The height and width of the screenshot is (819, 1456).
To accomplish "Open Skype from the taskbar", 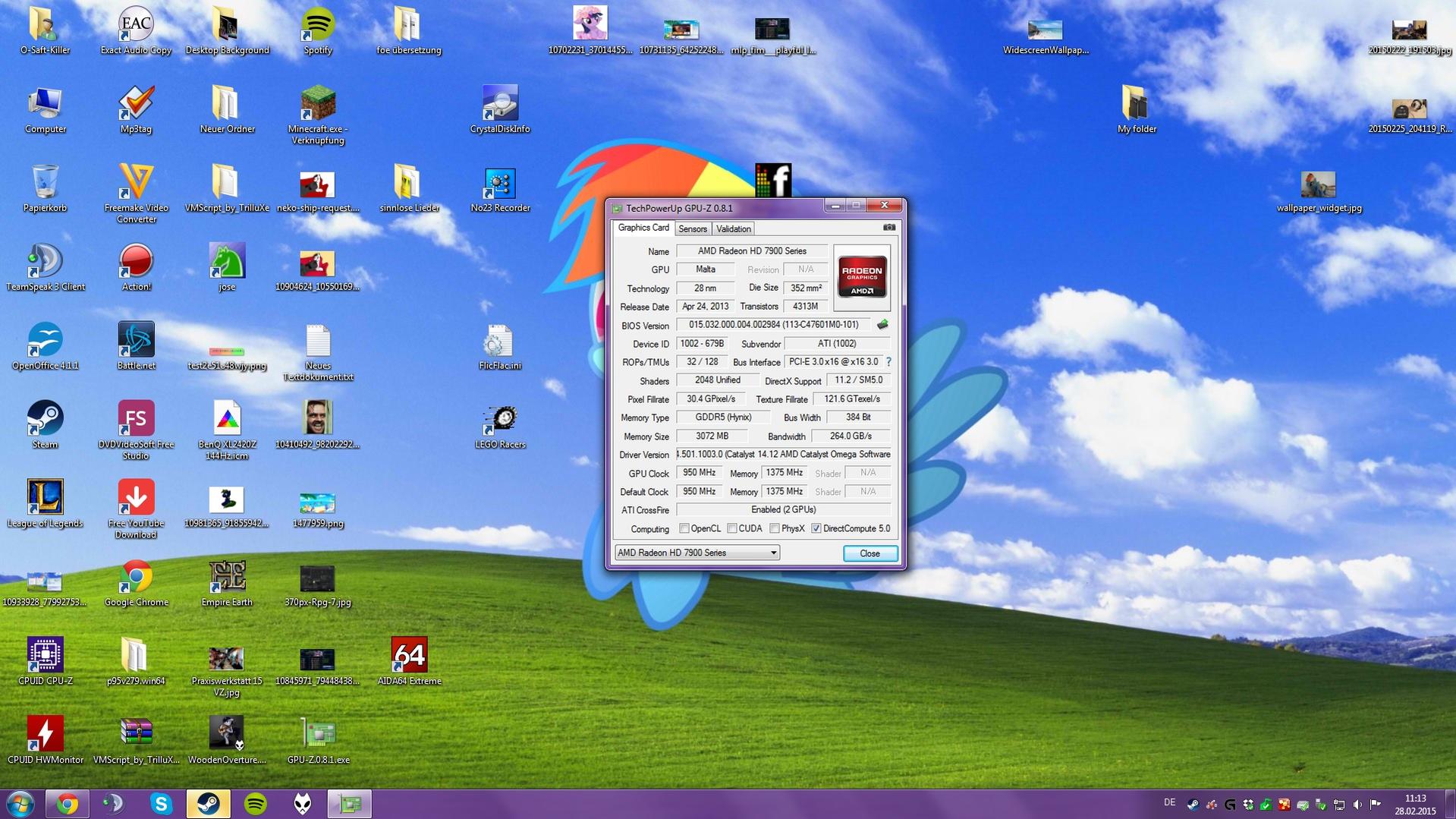I will click(161, 804).
